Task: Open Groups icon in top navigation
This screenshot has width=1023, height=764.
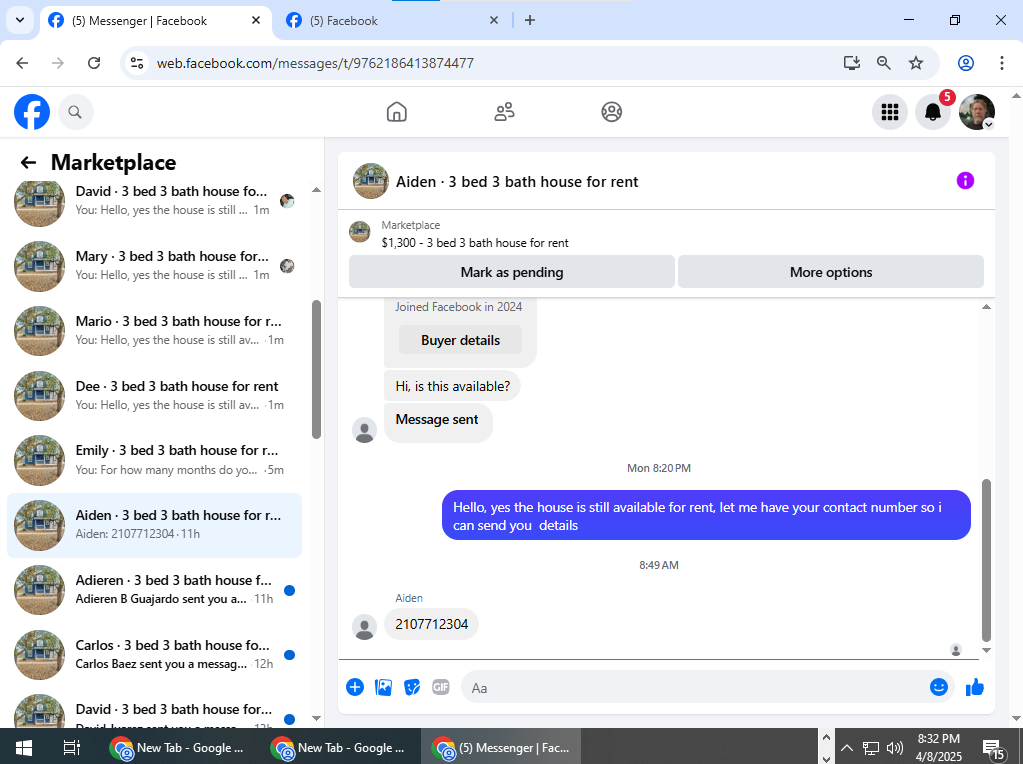Action: pos(611,112)
